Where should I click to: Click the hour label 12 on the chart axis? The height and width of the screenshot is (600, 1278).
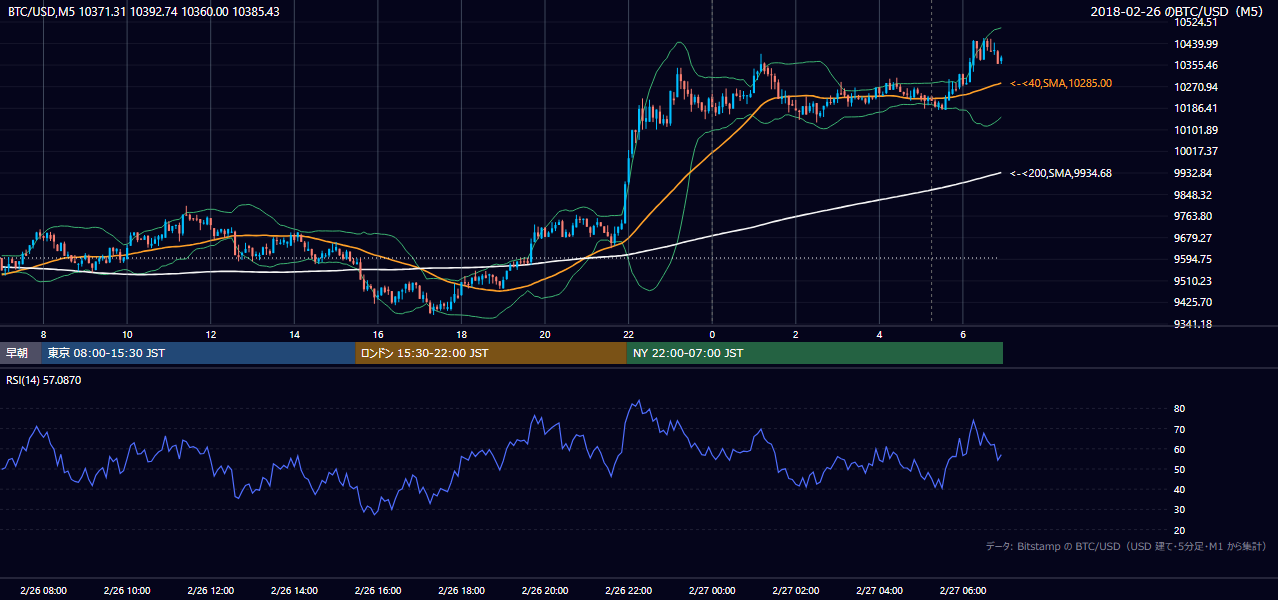tap(211, 333)
